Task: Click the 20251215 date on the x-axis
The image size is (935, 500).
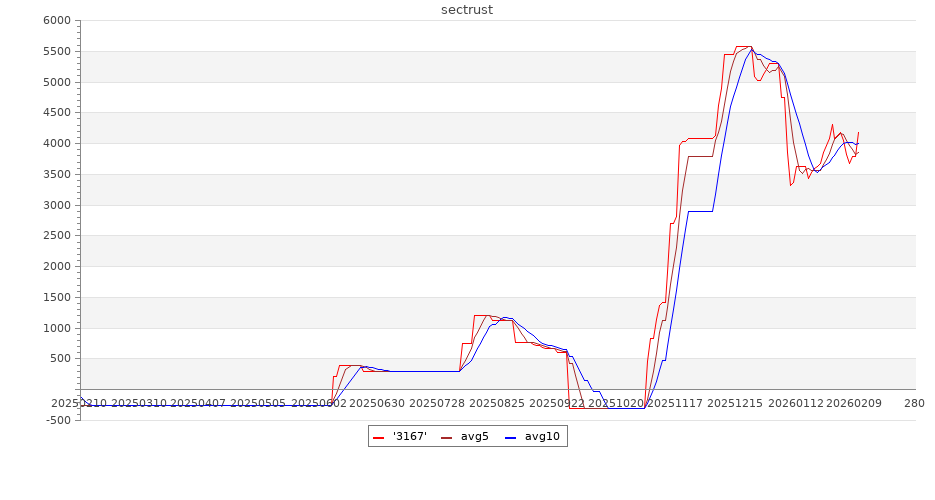Action: (x=734, y=403)
